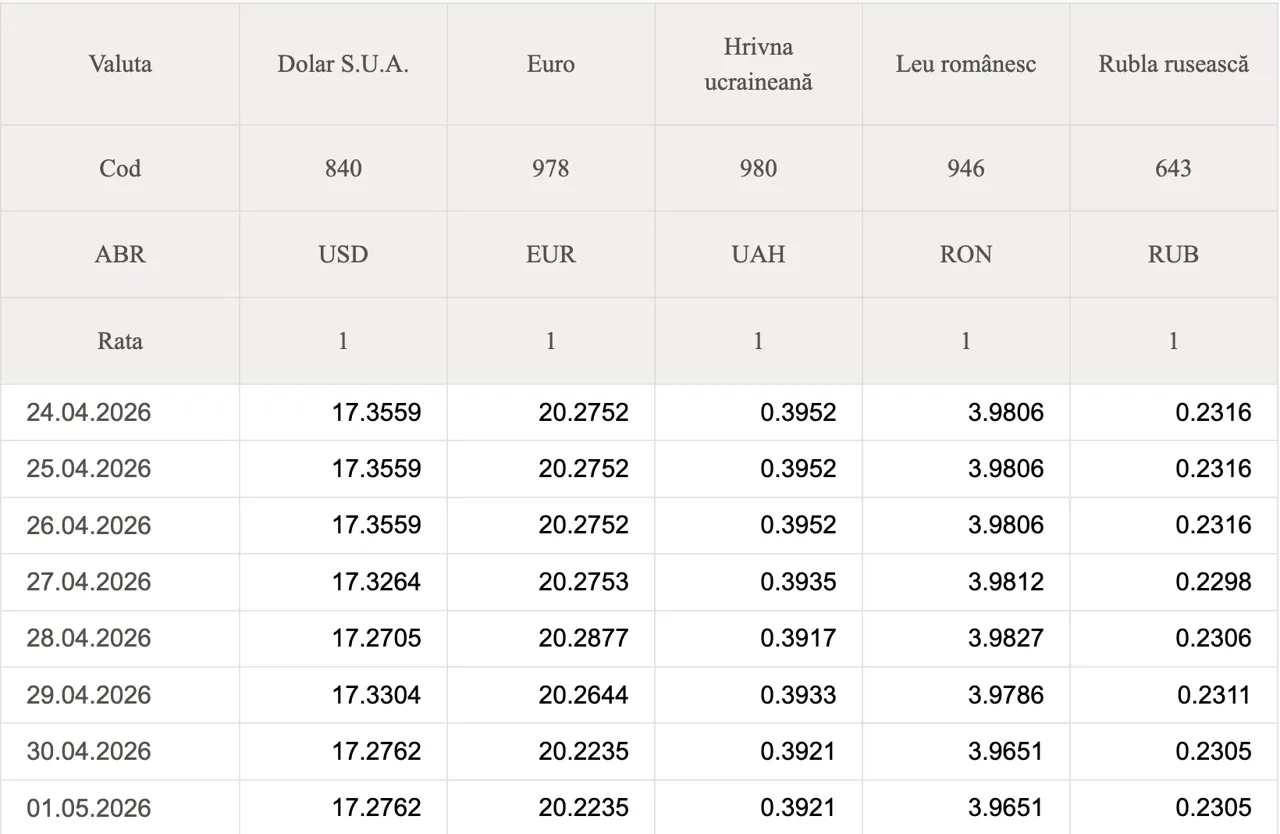Screen dimensions: 1280x834
Task: Click the Valuta header cell
Action: point(120,64)
